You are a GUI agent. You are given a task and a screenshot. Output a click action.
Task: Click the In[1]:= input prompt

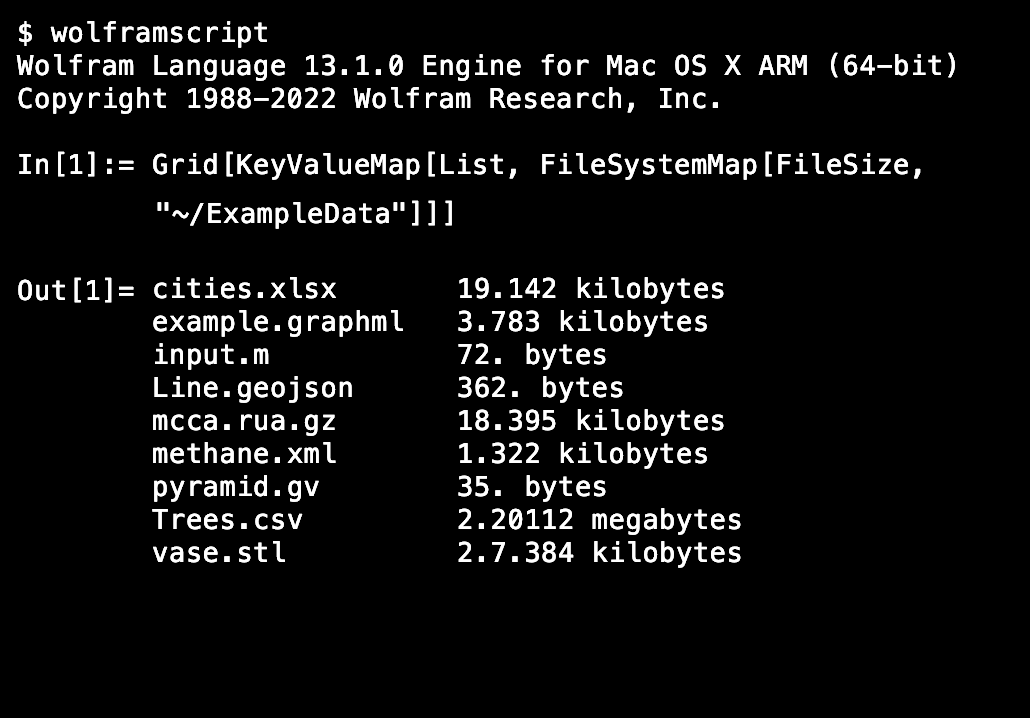pyautogui.click(x=76, y=165)
